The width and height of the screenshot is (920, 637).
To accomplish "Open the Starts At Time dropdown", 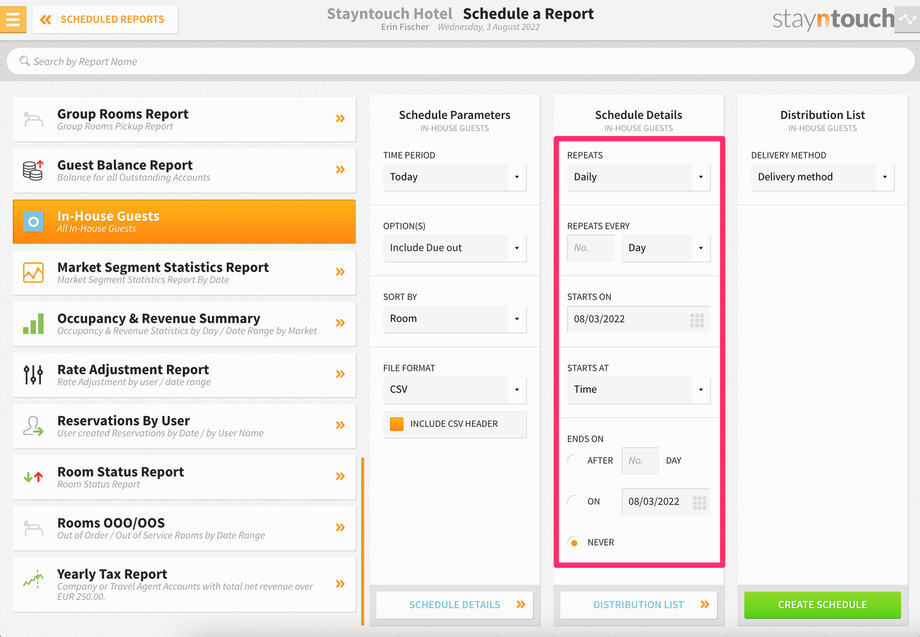I will (x=638, y=389).
